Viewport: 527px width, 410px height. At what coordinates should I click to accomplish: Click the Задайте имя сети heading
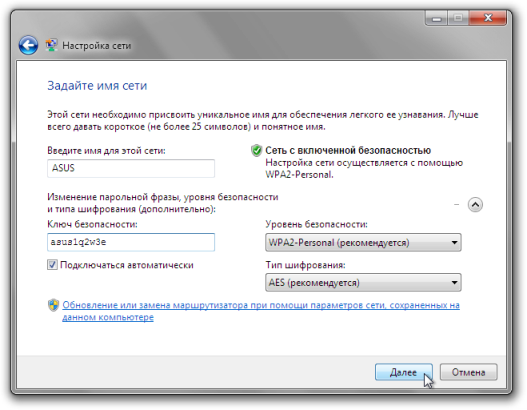97,86
